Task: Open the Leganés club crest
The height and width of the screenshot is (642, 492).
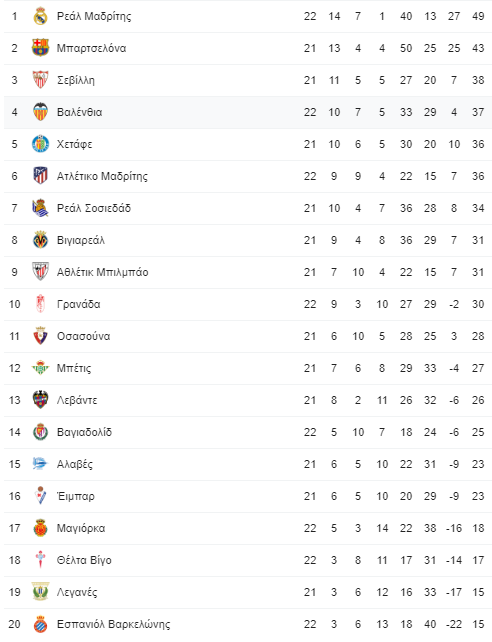Action: click(x=40, y=592)
